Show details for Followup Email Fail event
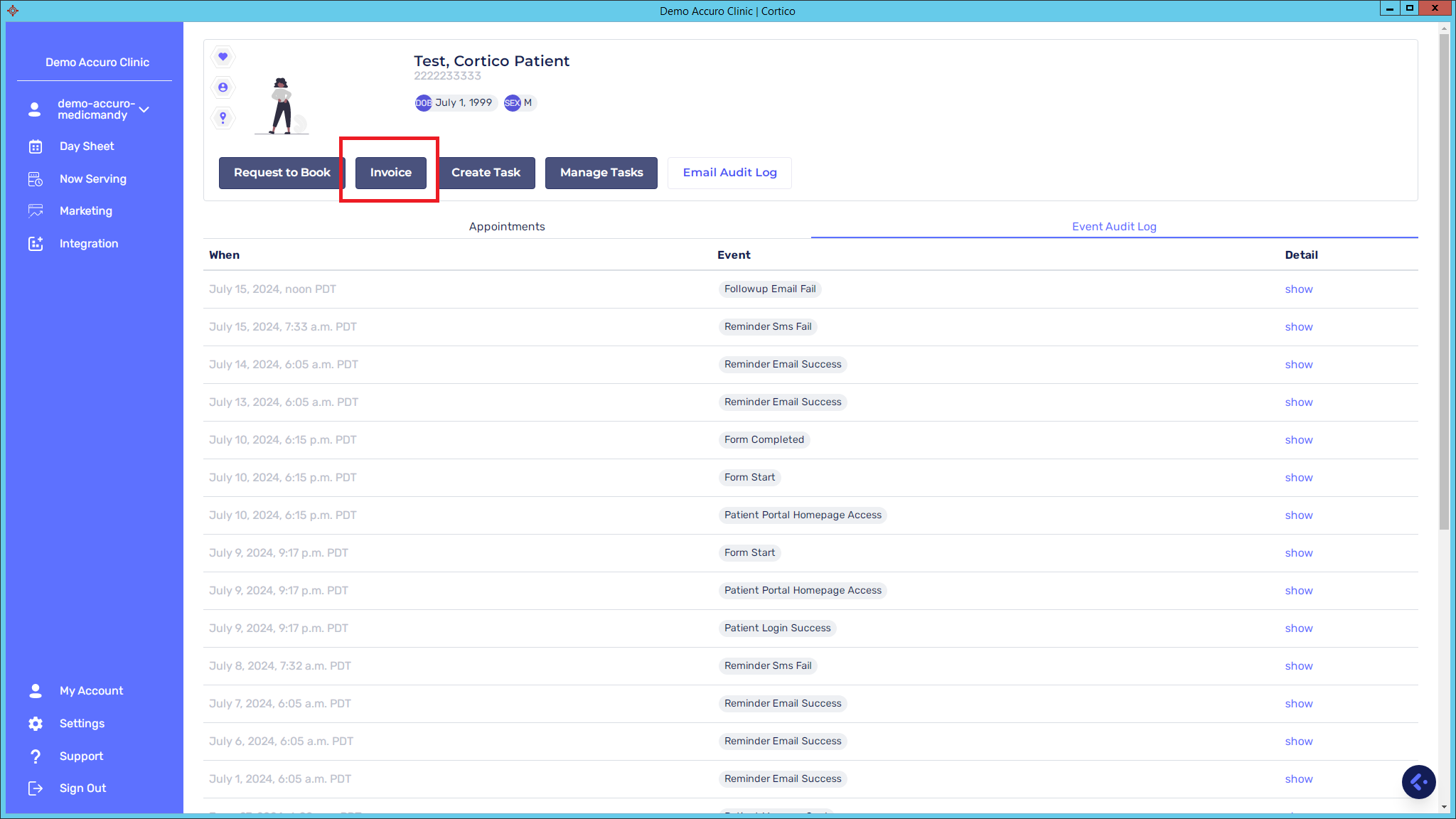The image size is (1456, 819). [x=1298, y=289]
